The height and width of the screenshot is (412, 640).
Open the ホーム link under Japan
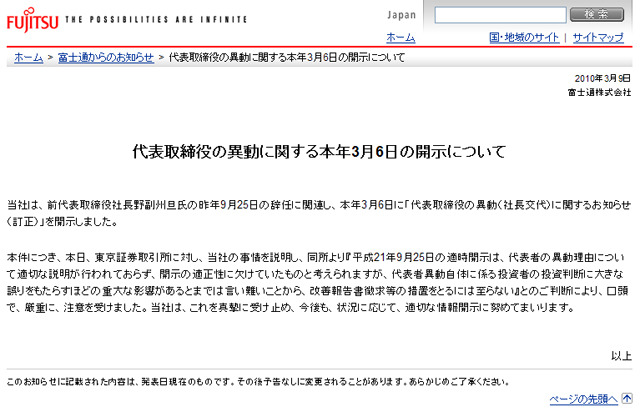tap(400, 38)
